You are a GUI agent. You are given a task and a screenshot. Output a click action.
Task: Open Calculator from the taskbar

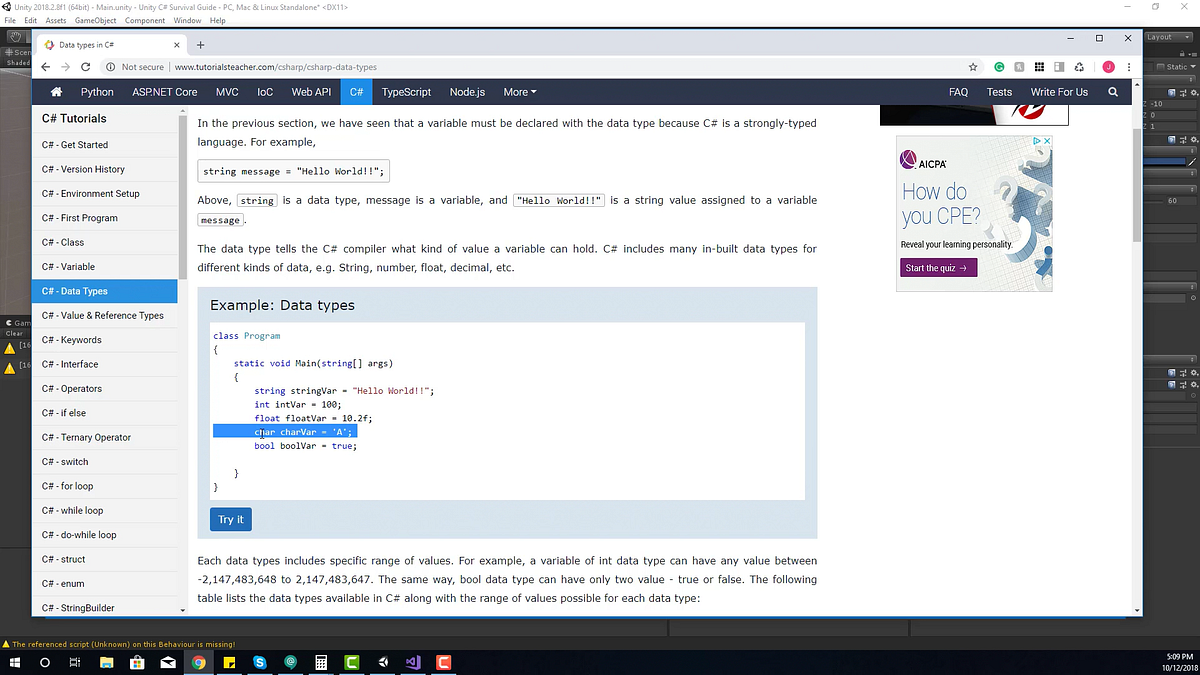(x=320, y=662)
